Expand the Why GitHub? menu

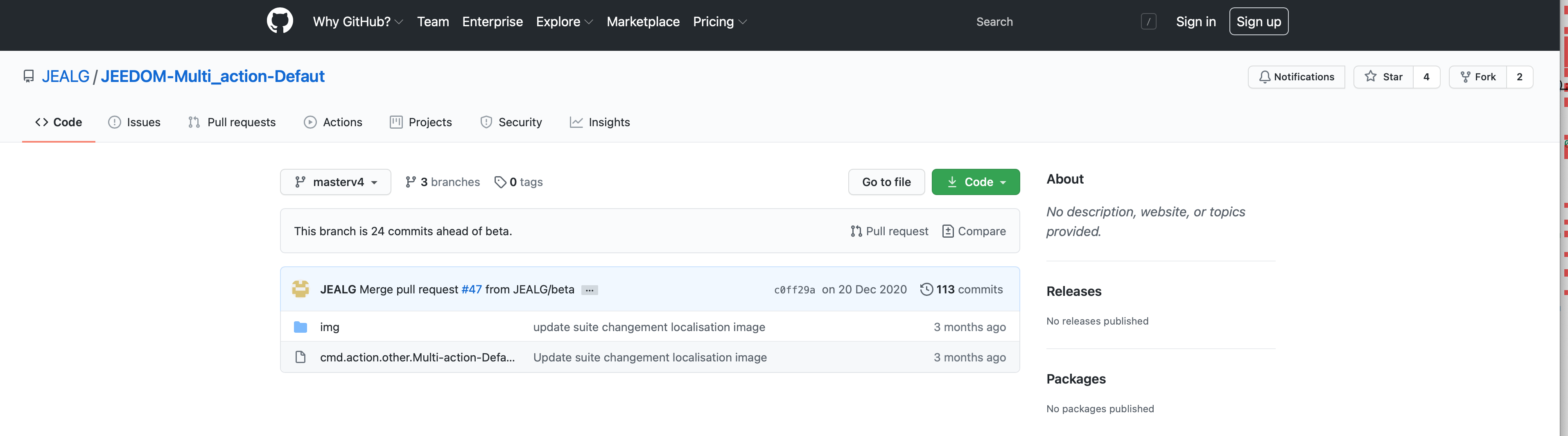(x=358, y=22)
